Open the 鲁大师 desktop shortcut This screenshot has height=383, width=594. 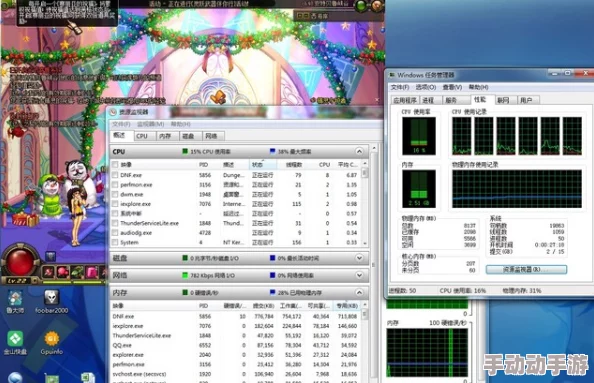click(x=15, y=301)
